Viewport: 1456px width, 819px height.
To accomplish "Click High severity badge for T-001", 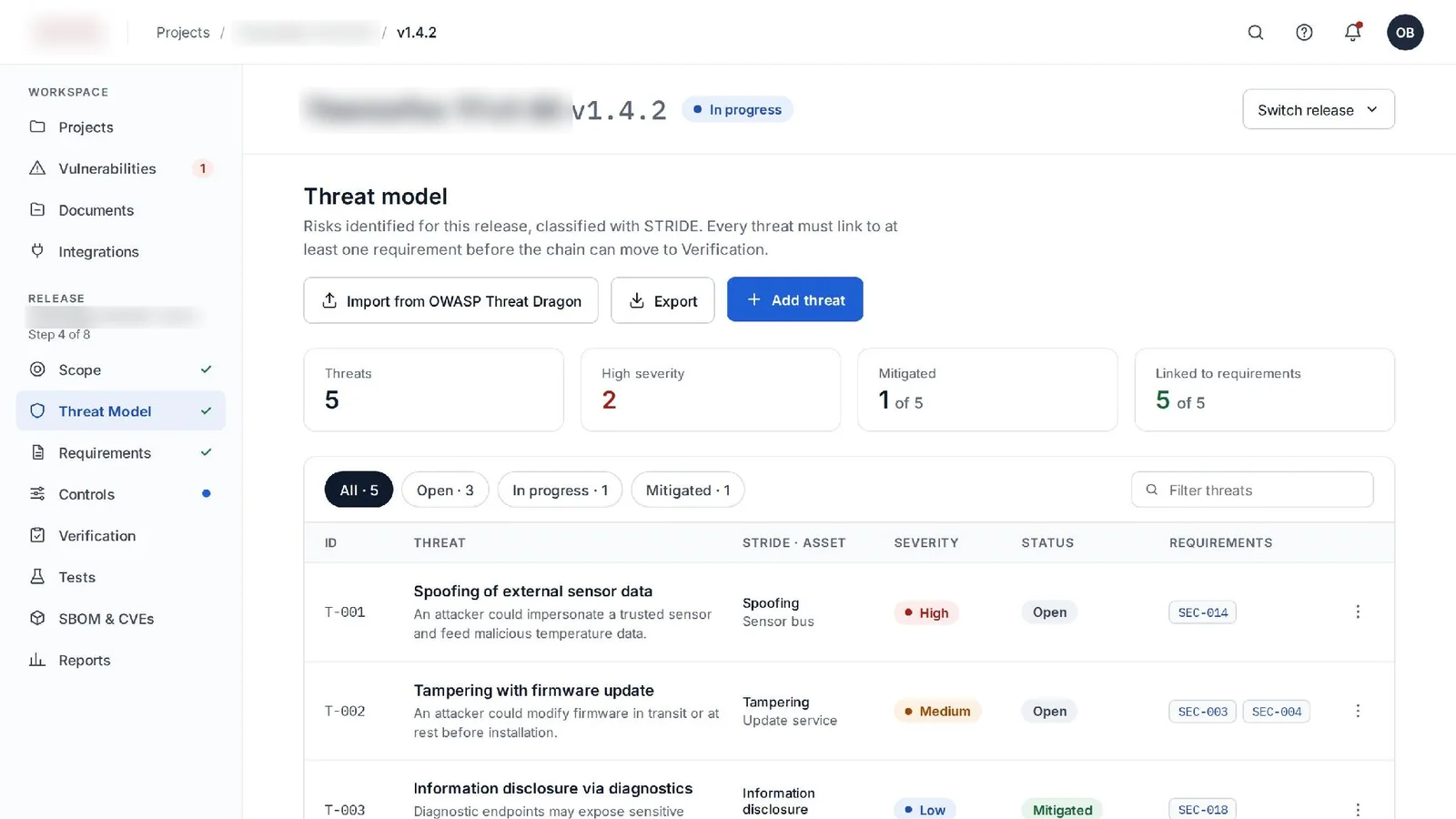I will pos(925,612).
